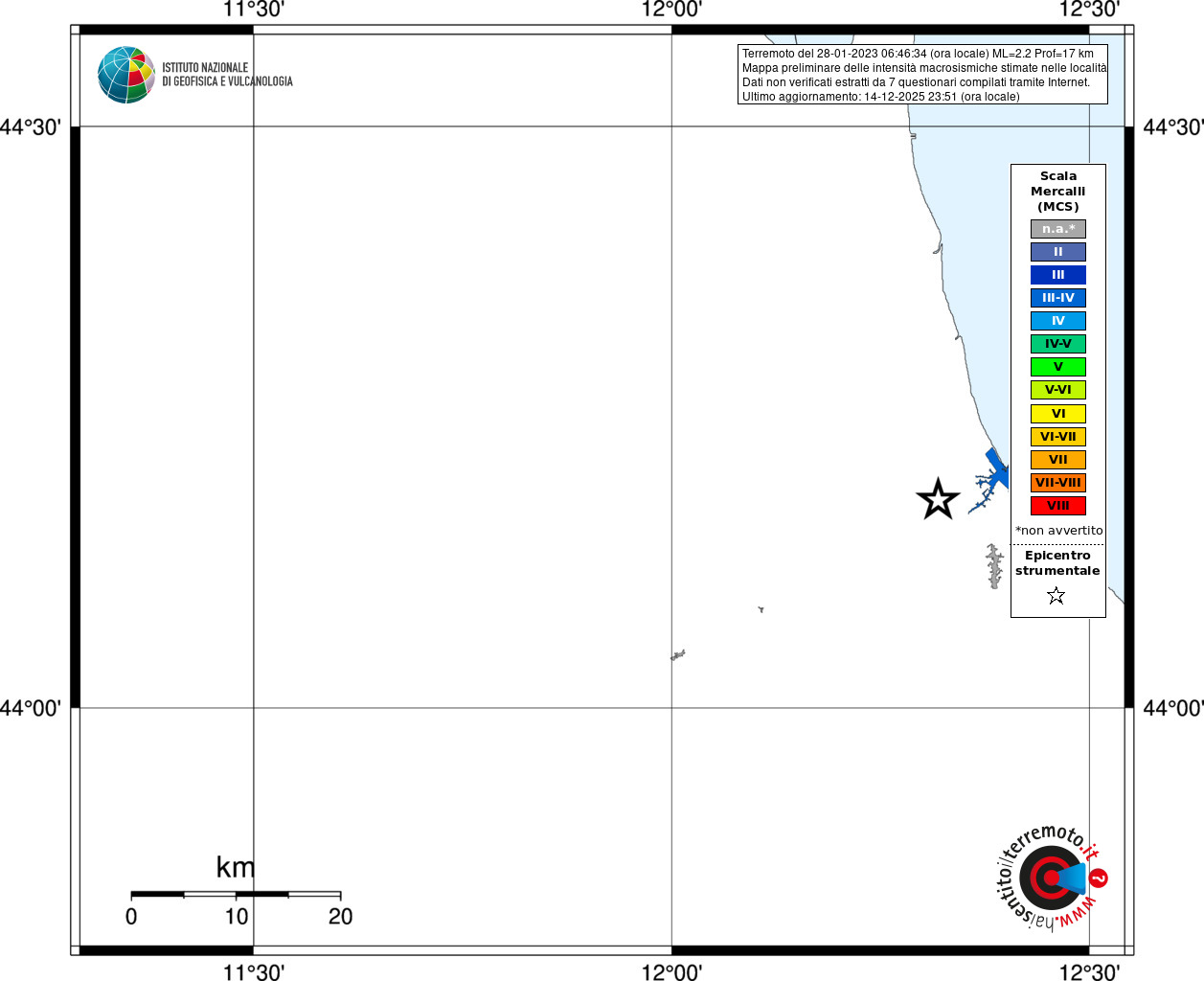Click the III-IV legend swatch
Screen dimensions: 1204x981
[1057, 298]
